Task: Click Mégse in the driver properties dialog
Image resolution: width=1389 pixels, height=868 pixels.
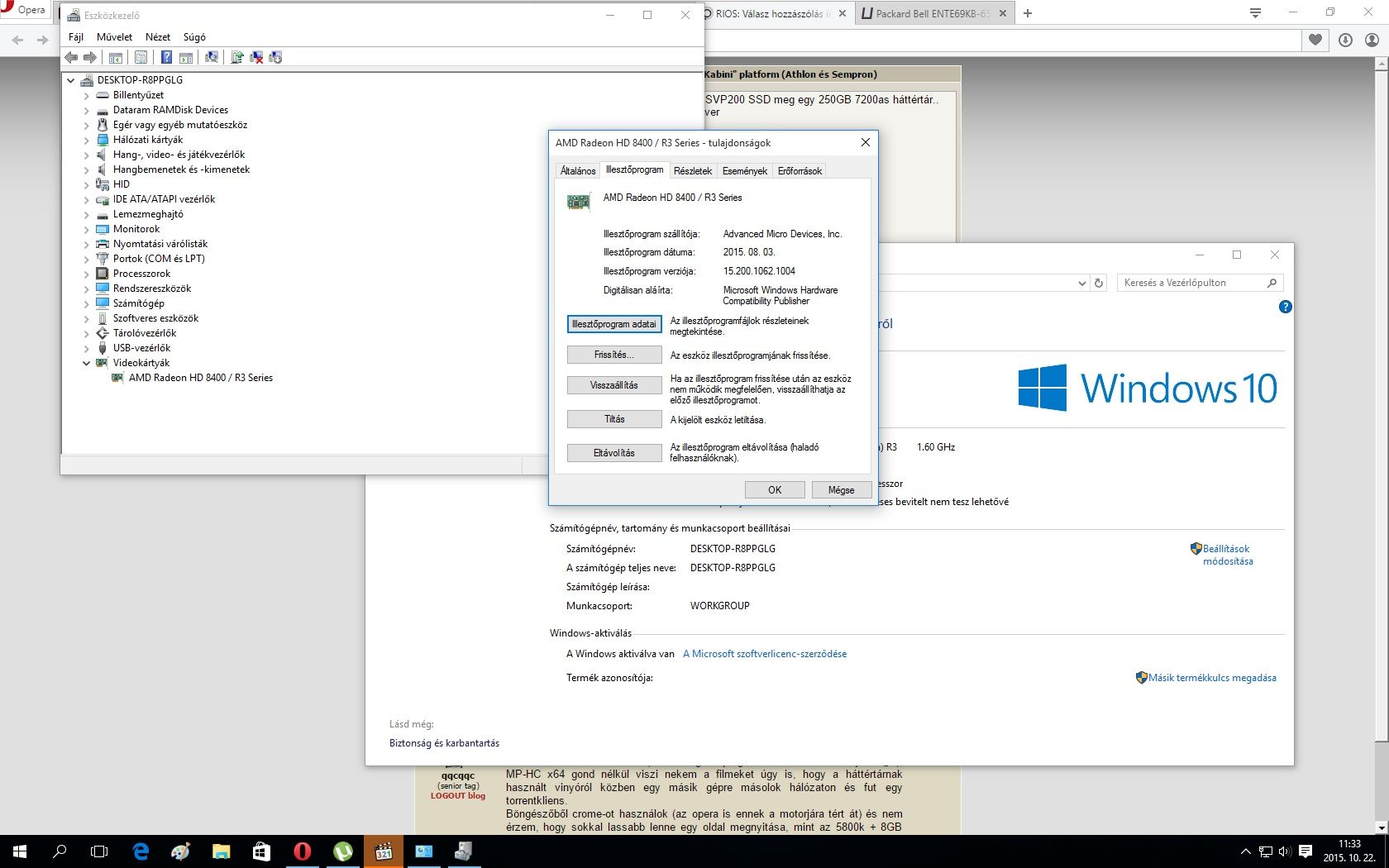Action: [842, 489]
